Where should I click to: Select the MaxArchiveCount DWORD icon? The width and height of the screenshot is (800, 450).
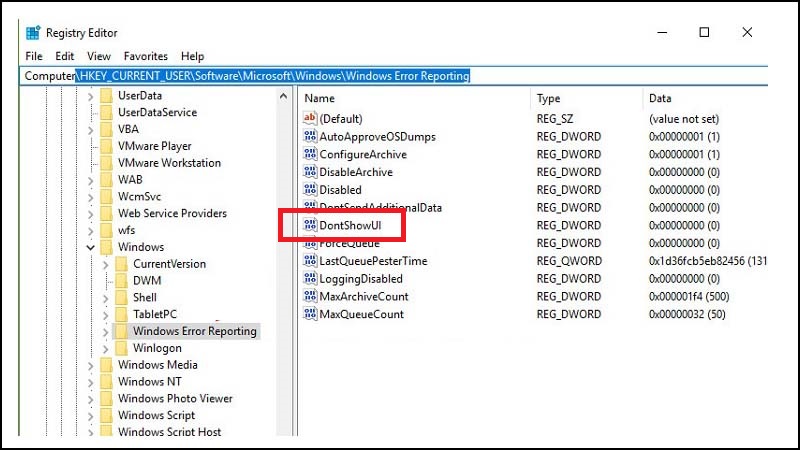pos(310,296)
